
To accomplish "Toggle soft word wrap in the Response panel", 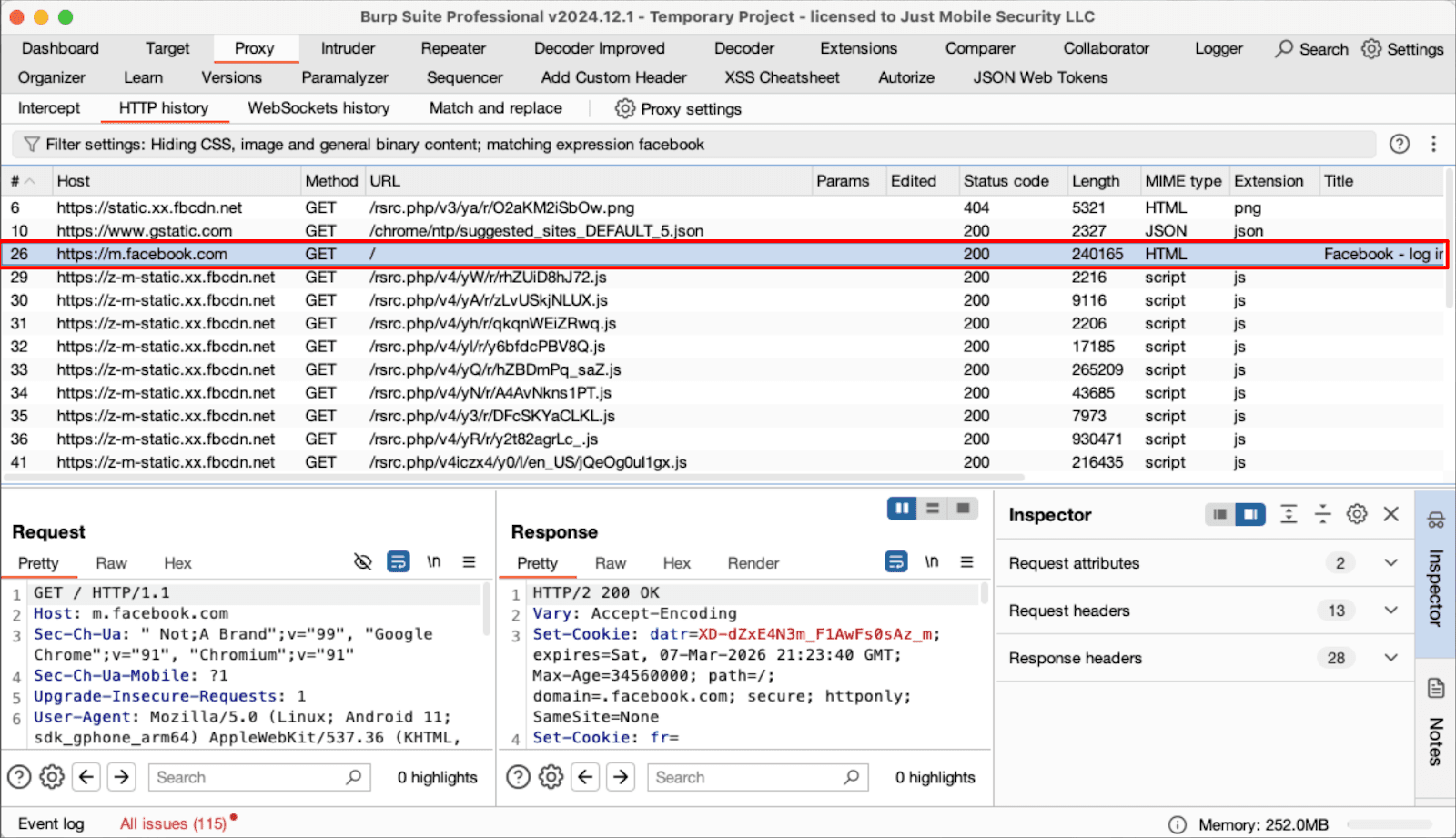I will tap(895, 562).
